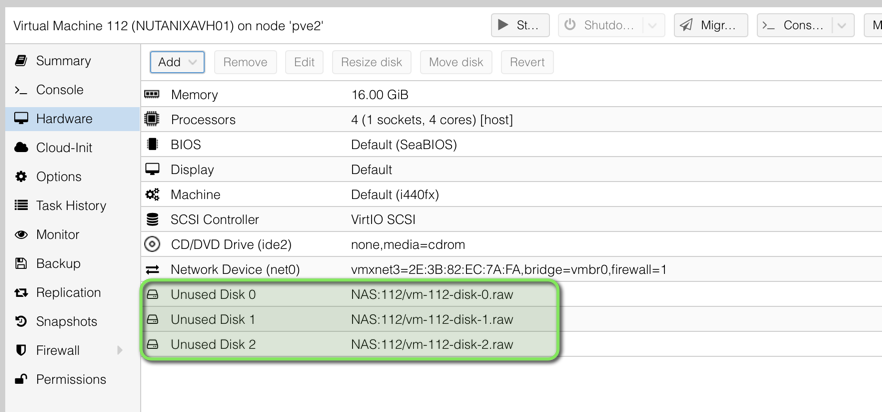
Task: Click the Move disk button
Action: point(456,62)
